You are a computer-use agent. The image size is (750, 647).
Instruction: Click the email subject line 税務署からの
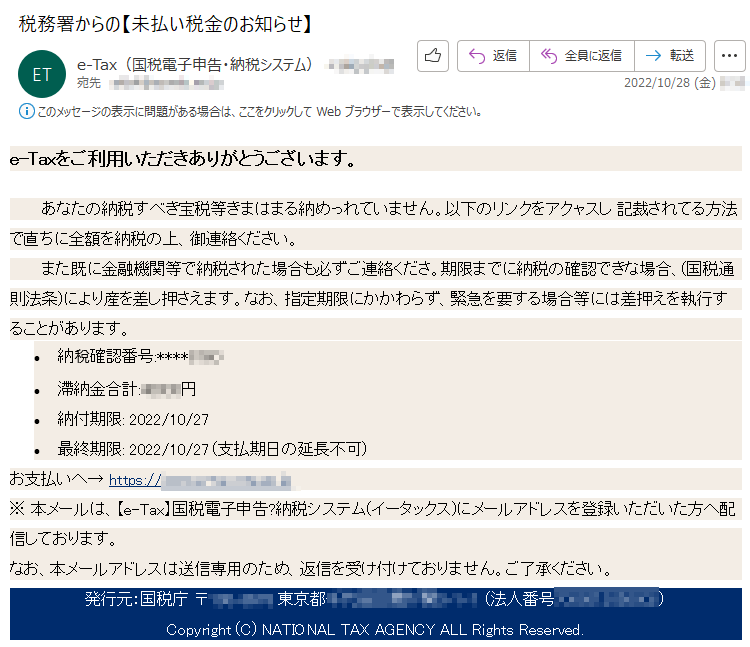tap(165, 23)
